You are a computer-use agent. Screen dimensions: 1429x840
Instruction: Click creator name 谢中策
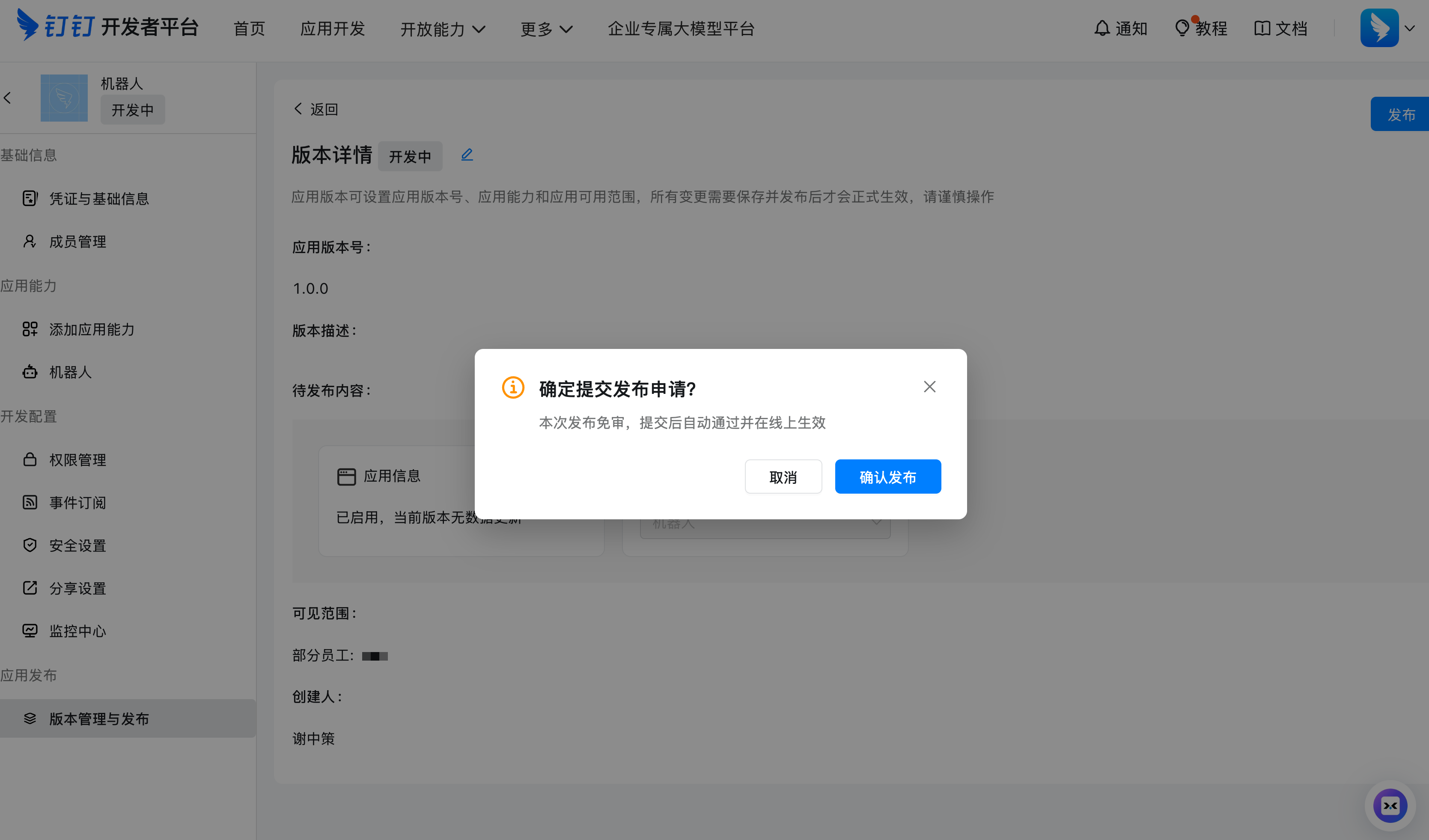[314, 739]
